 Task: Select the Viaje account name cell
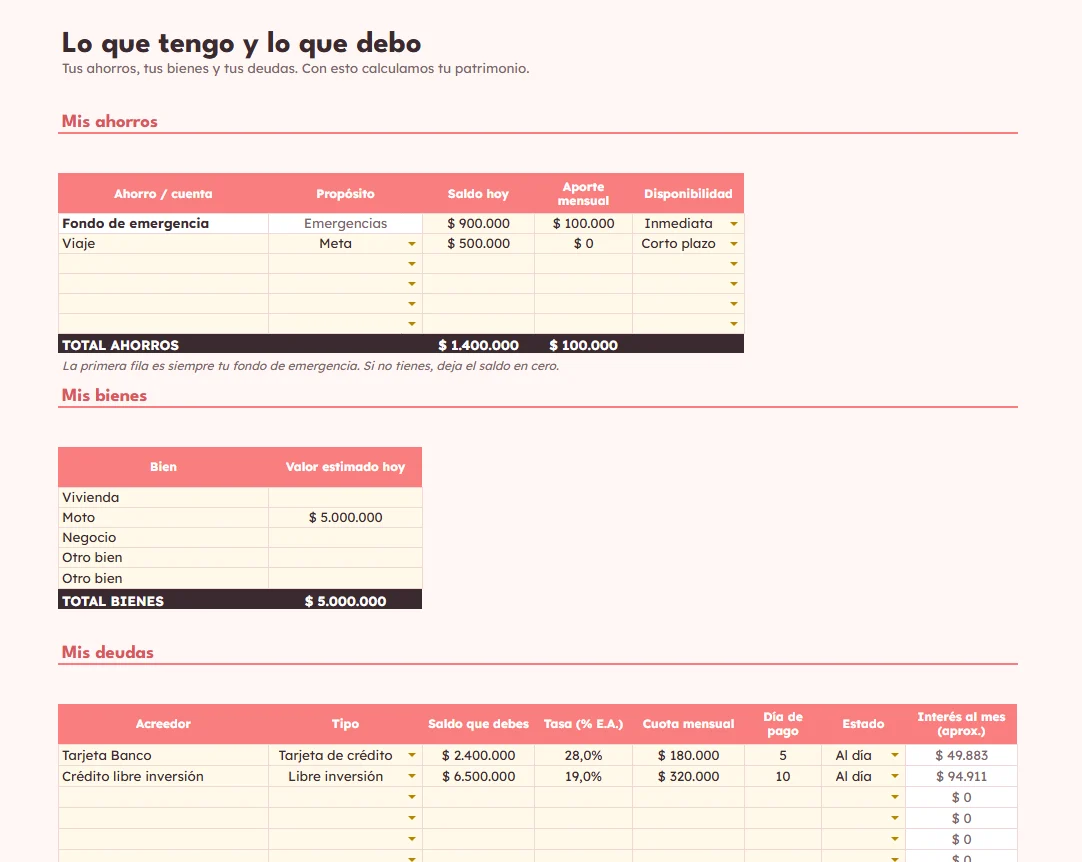(x=164, y=244)
